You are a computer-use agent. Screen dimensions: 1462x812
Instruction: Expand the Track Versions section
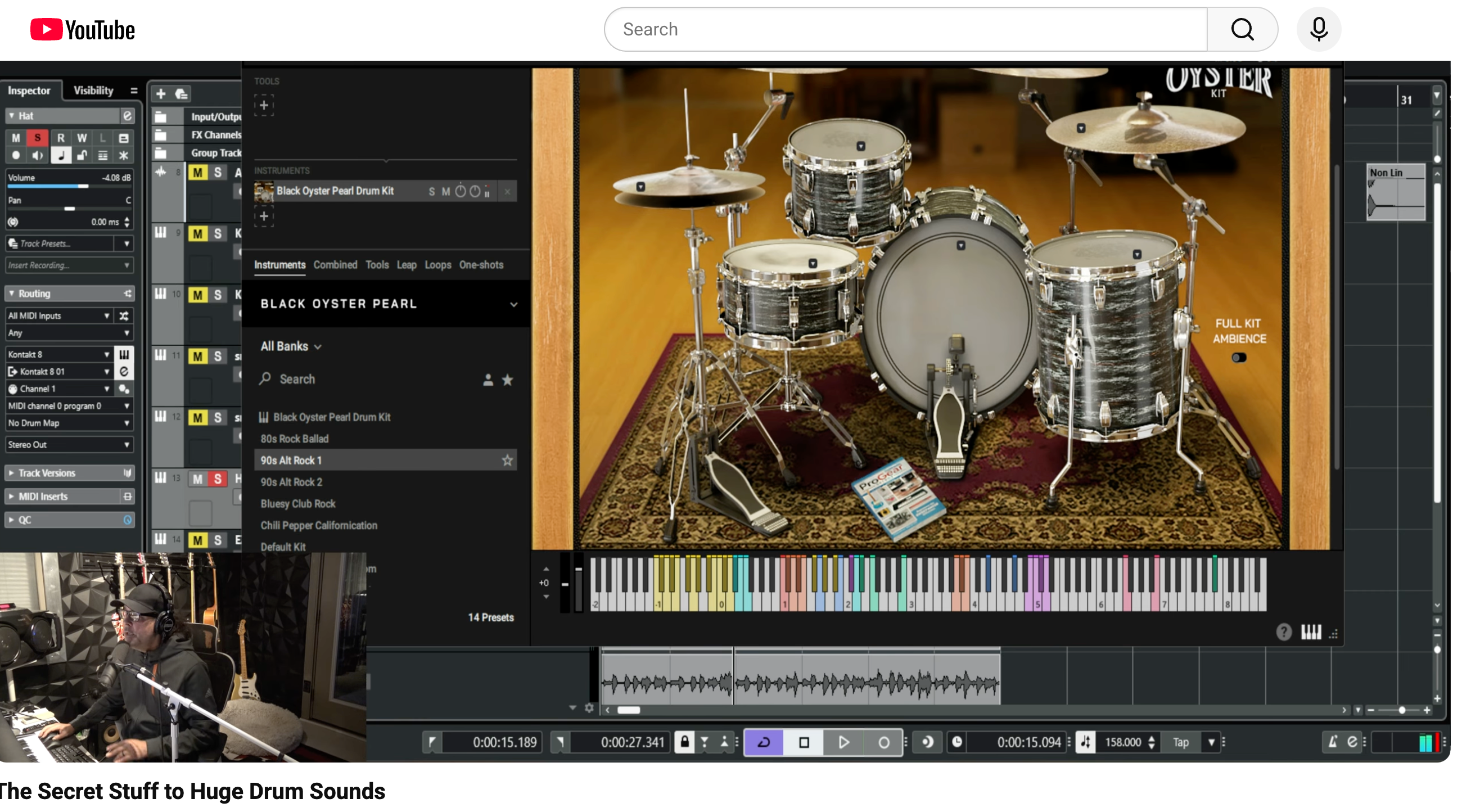47,473
